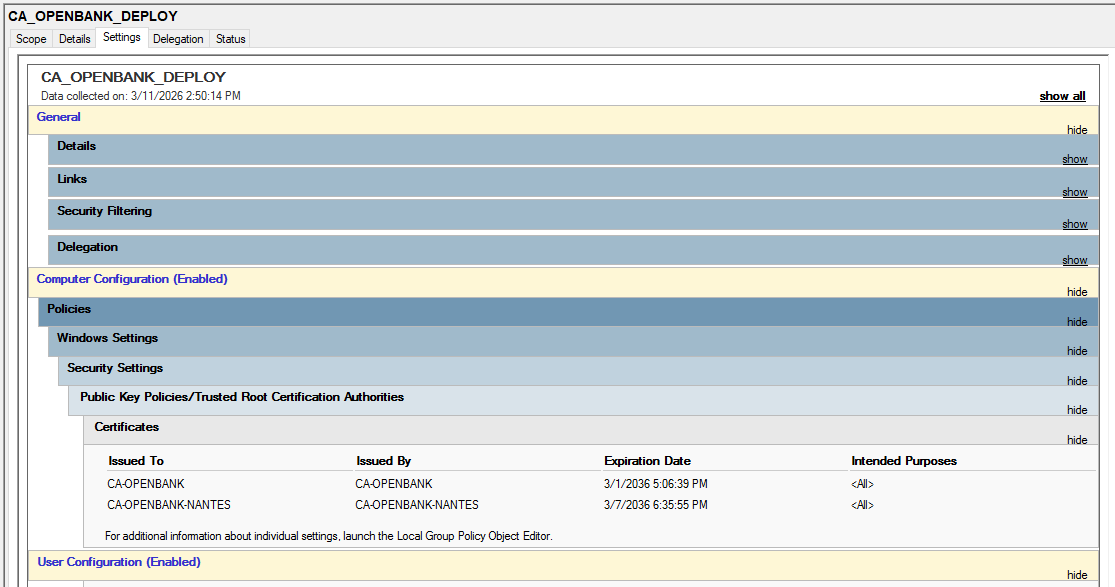Hide the Policies section
This screenshot has height=587, width=1115.
click(1077, 322)
